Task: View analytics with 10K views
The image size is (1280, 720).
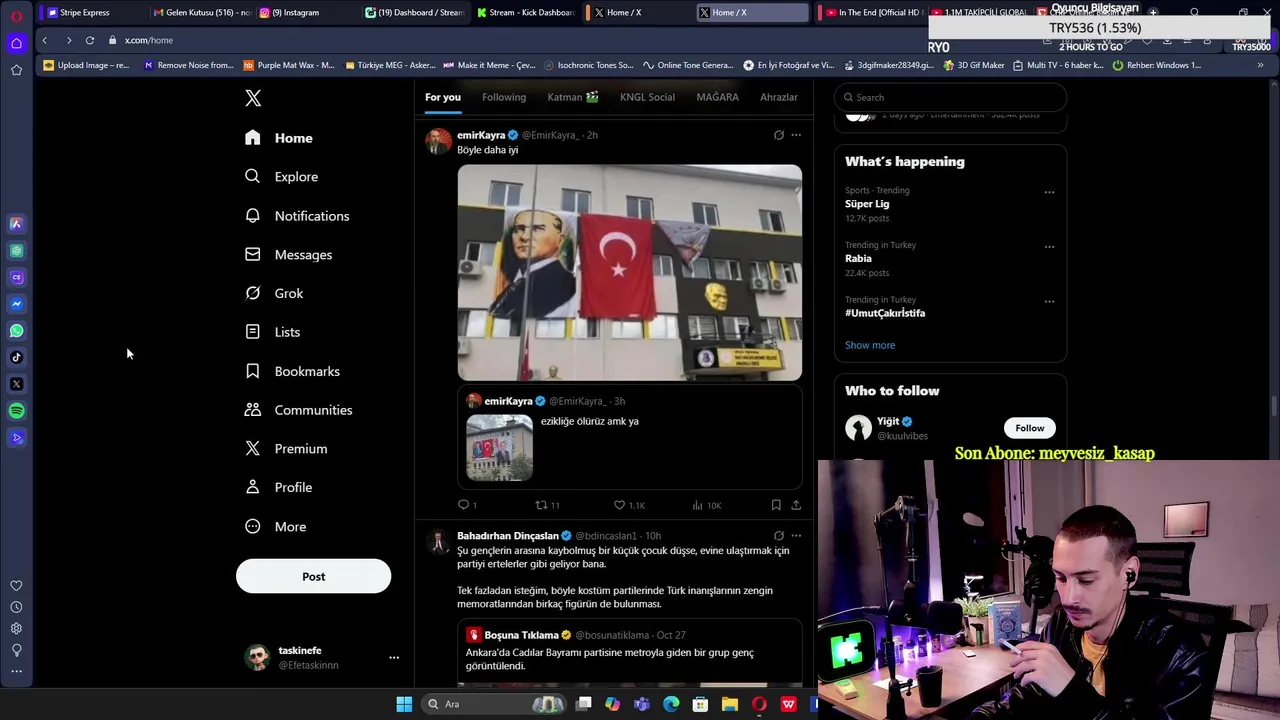Action: 706,505
